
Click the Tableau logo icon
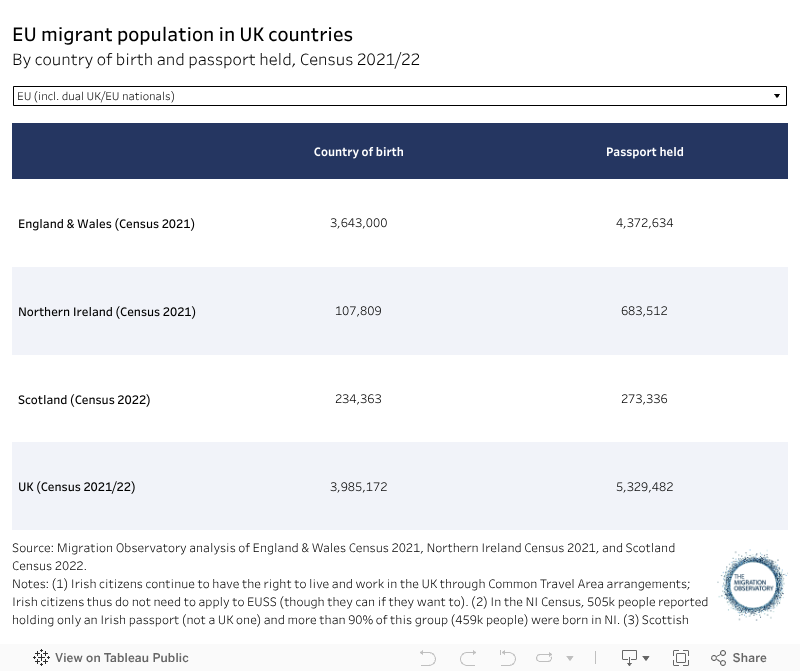coord(42,658)
